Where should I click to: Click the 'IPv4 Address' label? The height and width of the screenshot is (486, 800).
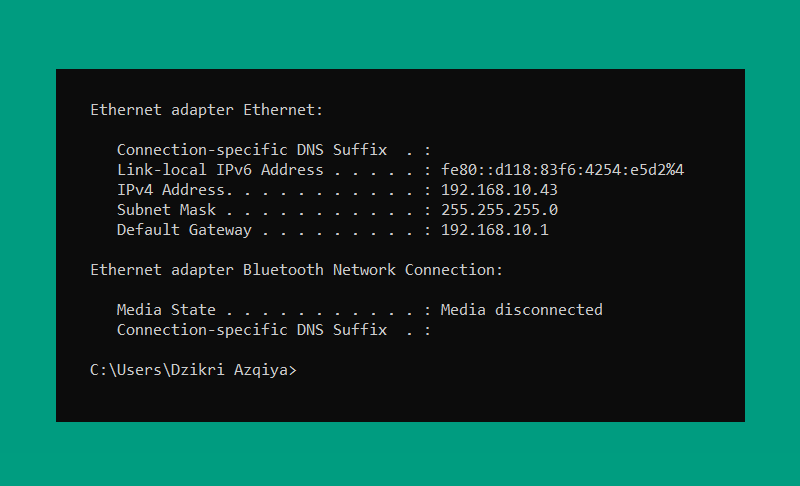pos(170,190)
